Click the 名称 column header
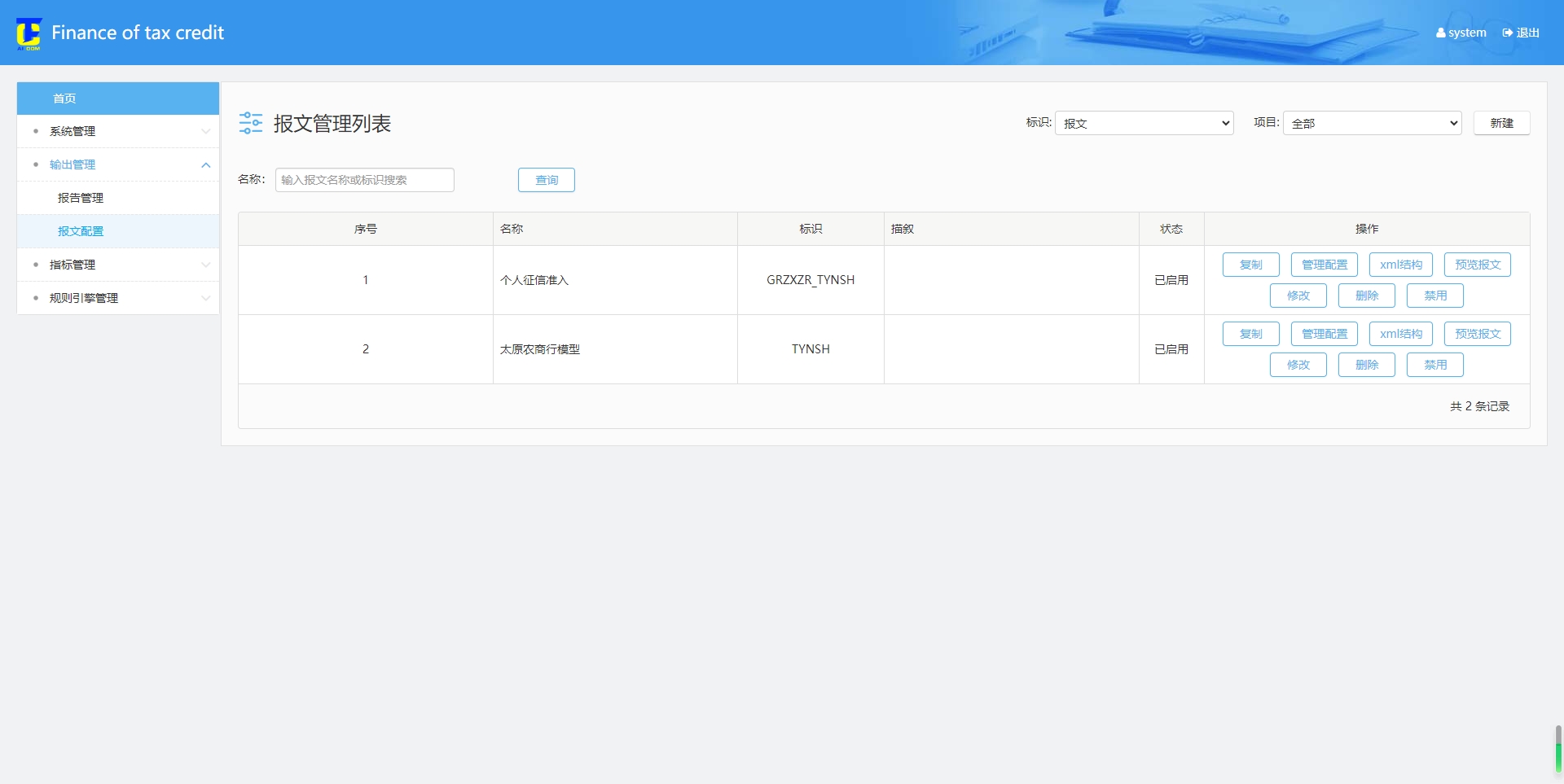Viewport: 1564px width, 784px height. pos(615,229)
